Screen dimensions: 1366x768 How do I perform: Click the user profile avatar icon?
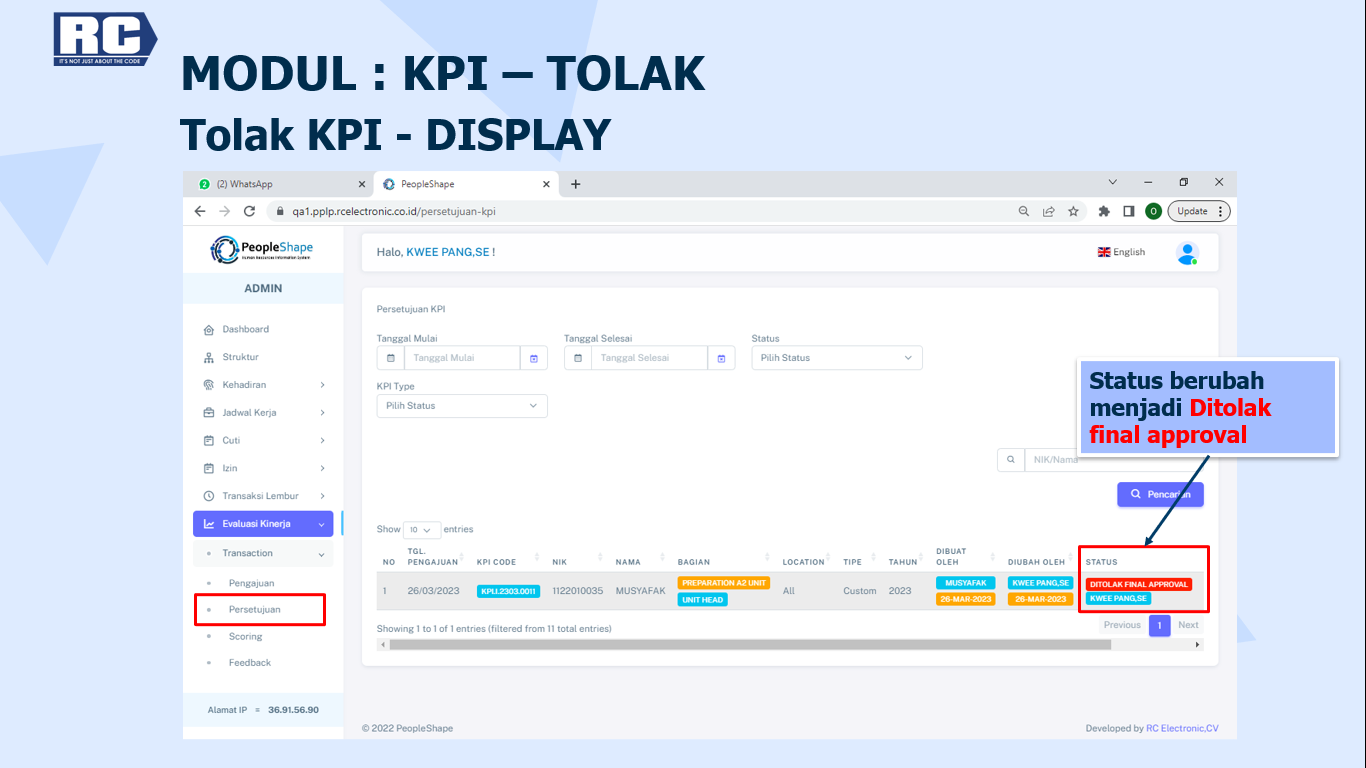(x=1187, y=253)
